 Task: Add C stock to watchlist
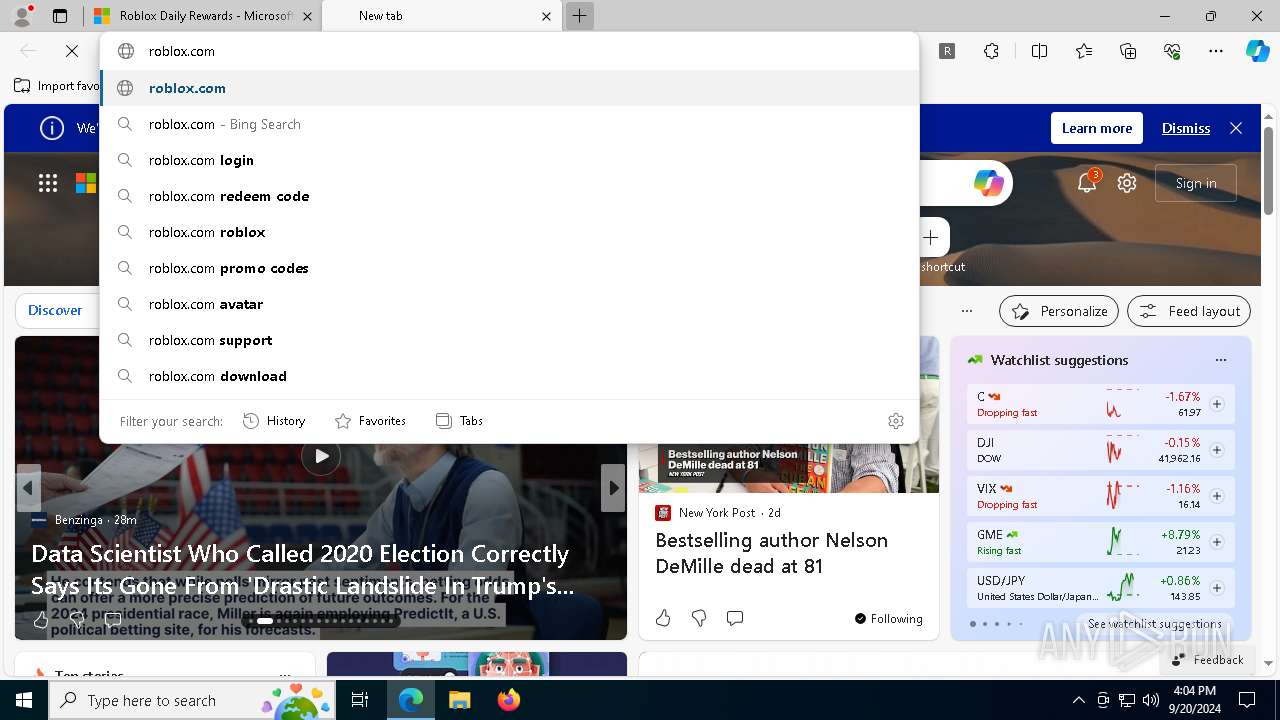1217,404
